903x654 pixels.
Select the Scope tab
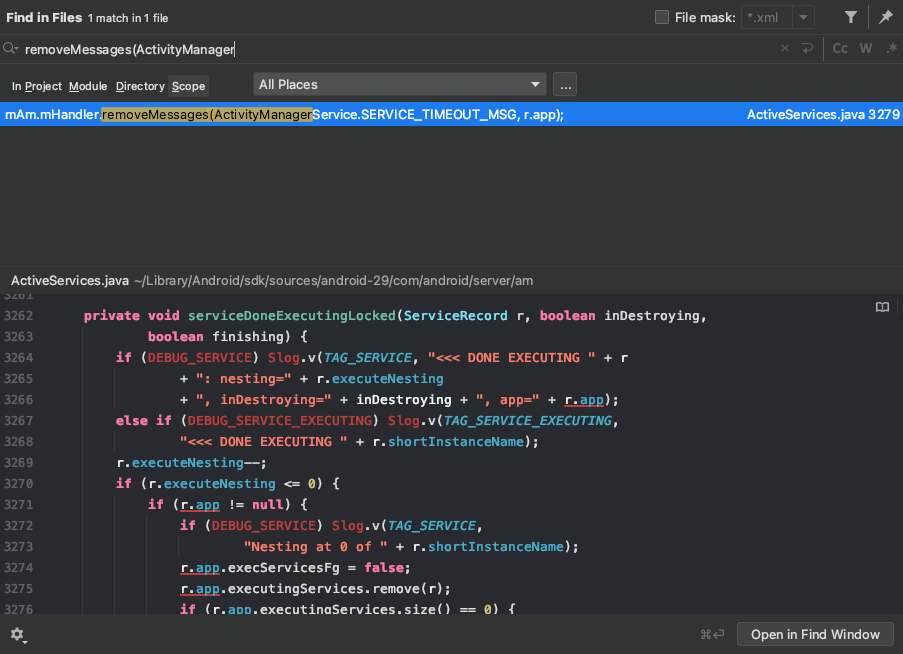point(188,86)
